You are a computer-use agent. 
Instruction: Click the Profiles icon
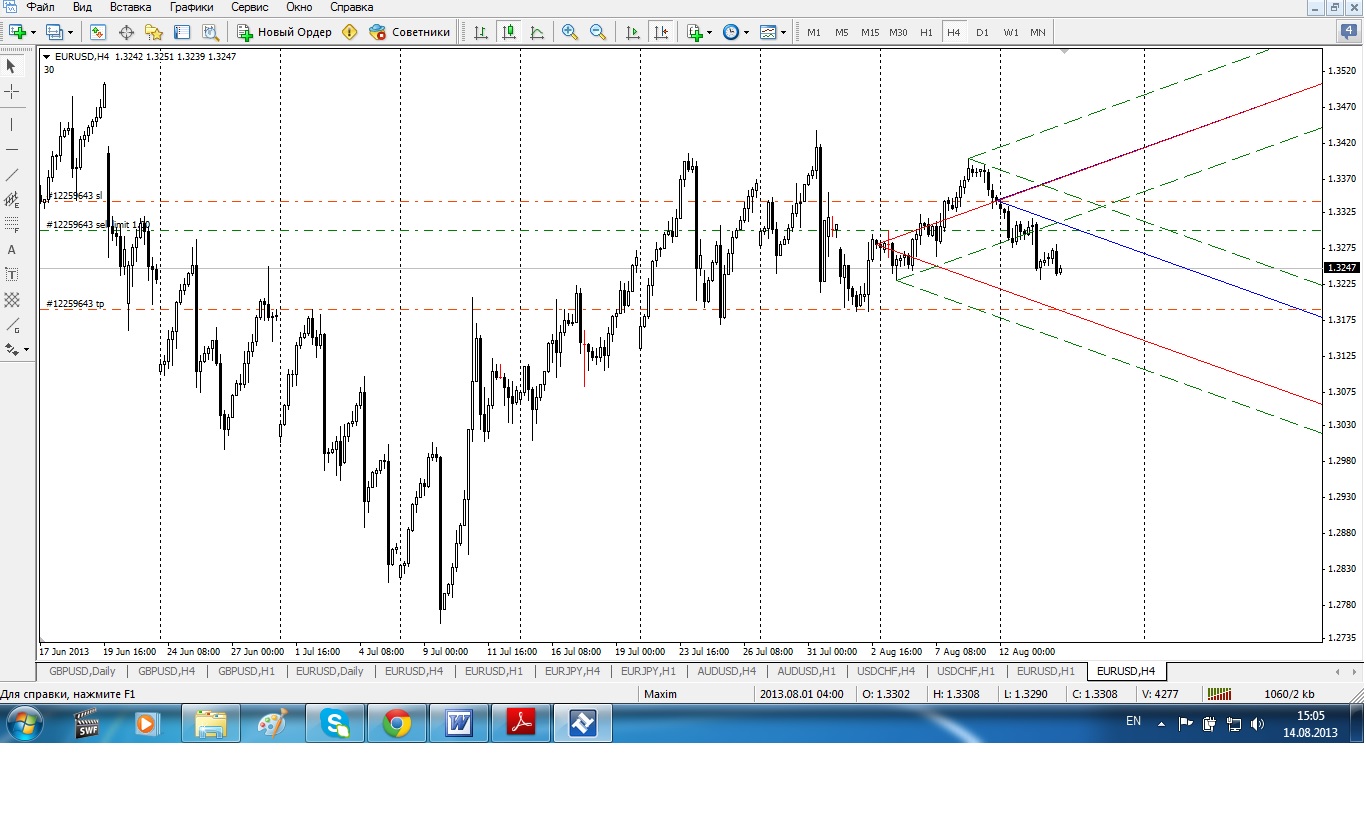click(54, 32)
